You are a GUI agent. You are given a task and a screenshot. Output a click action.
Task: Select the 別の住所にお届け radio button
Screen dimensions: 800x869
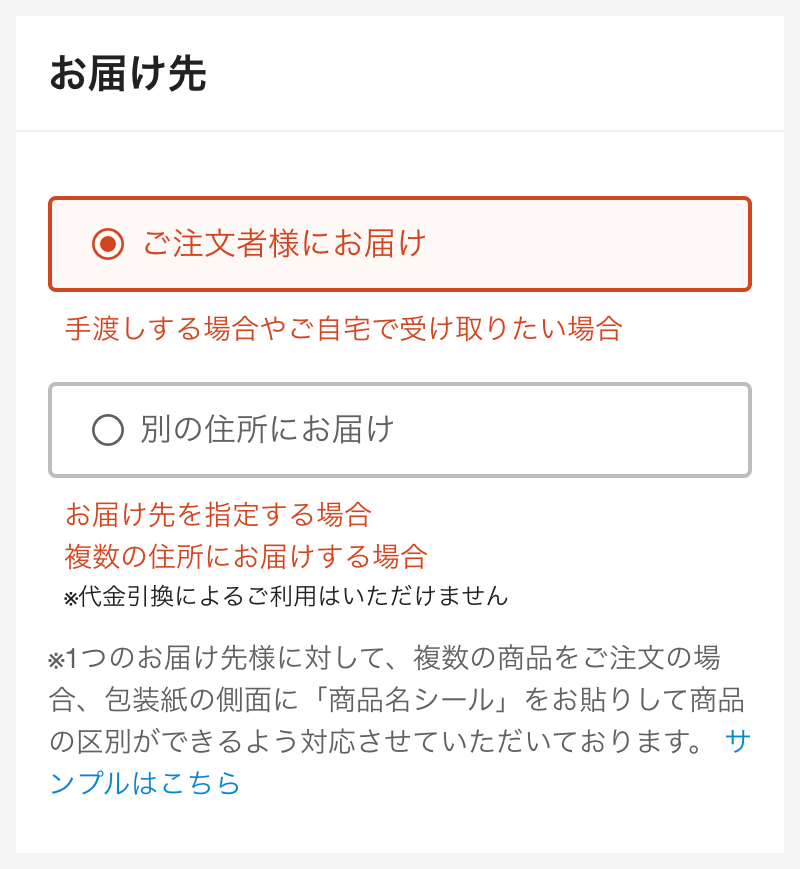tap(107, 430)
